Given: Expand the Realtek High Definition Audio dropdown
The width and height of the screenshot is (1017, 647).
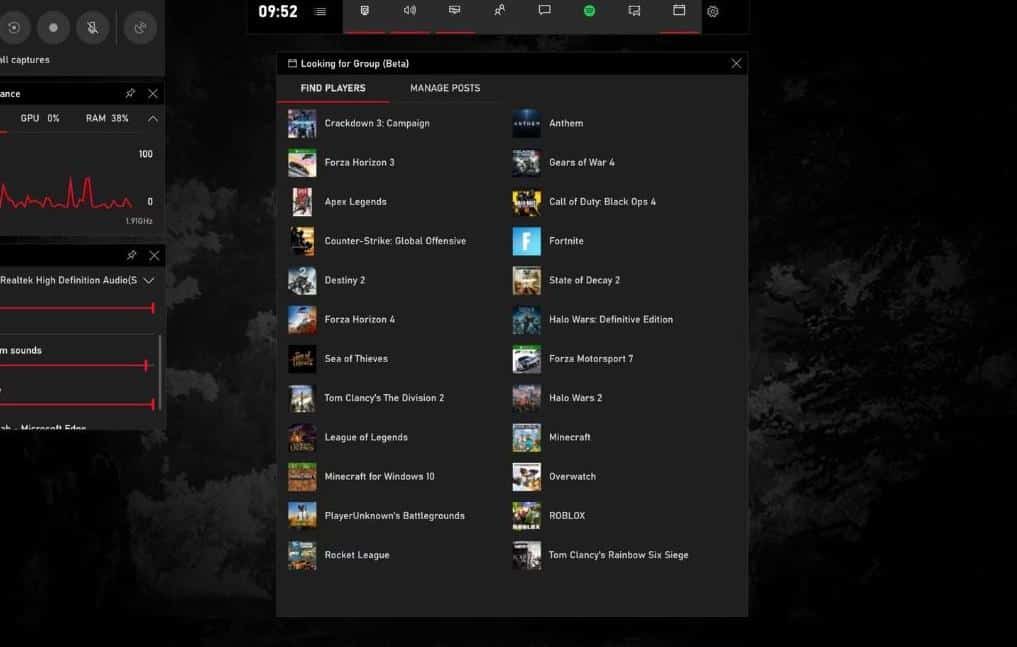Looking at the screenshot, I should (x=149, y=281).
